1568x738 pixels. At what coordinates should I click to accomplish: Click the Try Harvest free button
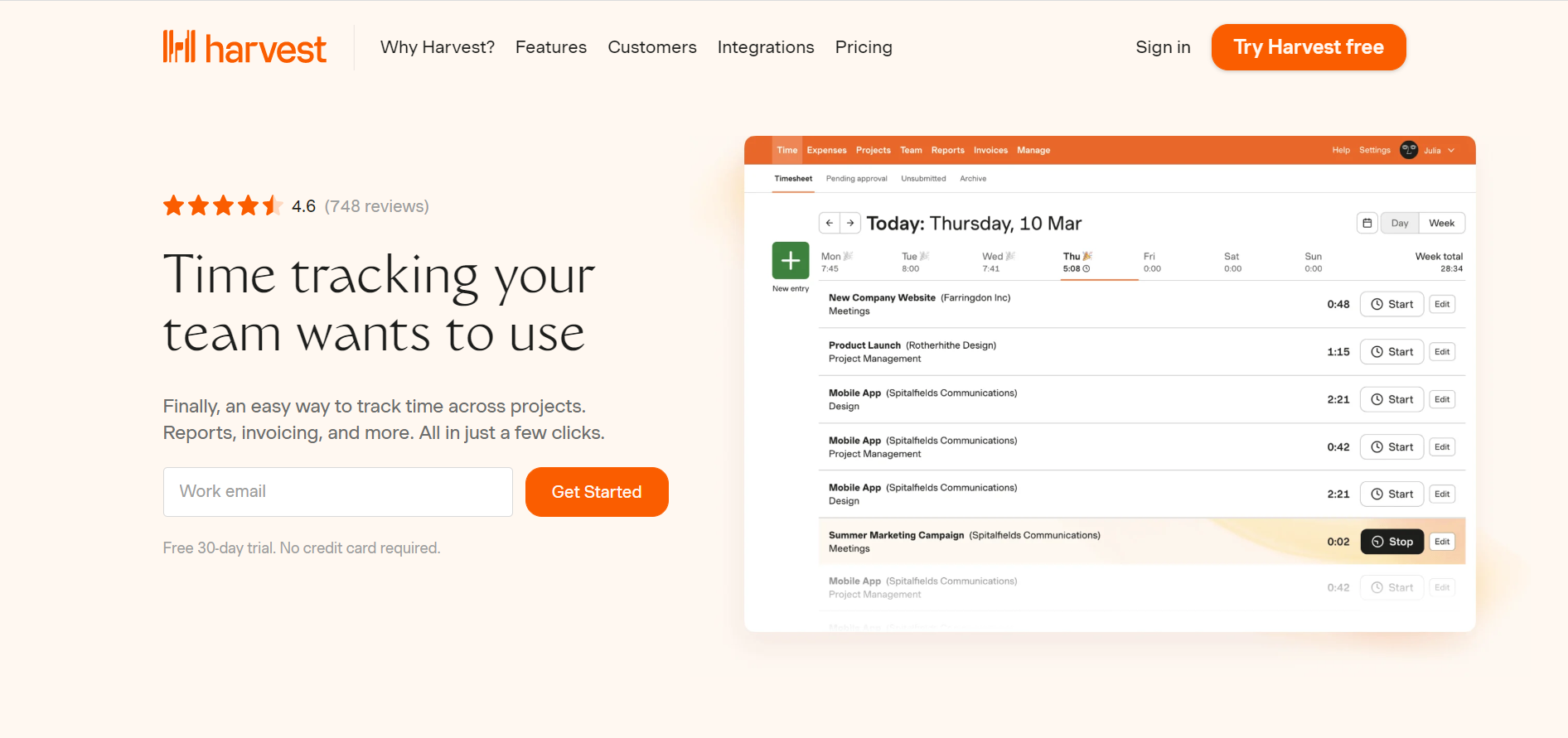point(1309,47)
